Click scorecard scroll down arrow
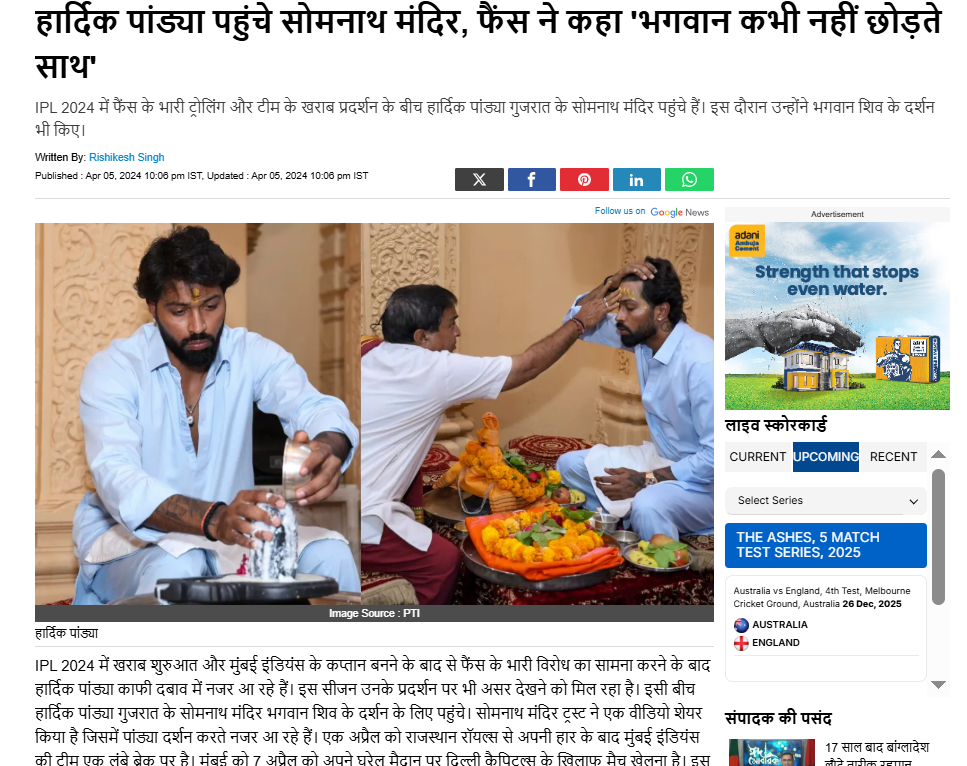This screenshot has height=766, width=967. click(x=938, y=685)
